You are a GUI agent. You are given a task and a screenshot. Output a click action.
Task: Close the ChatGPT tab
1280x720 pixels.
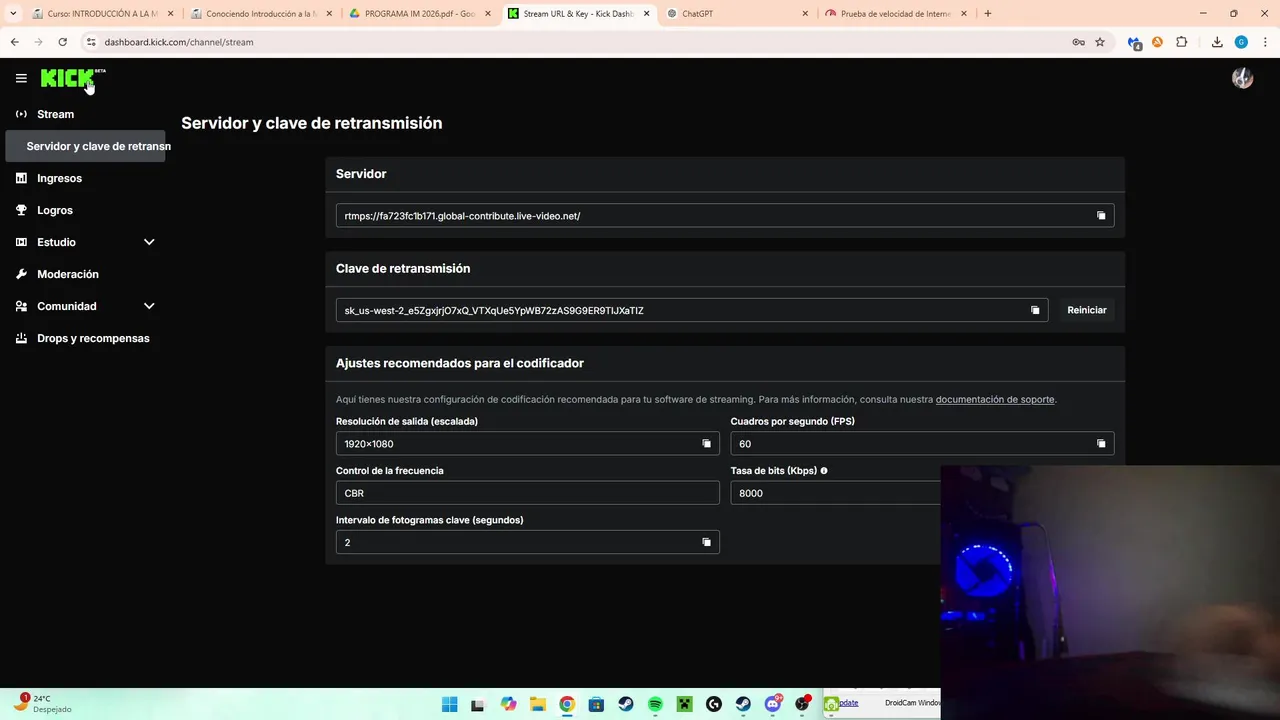(x=805, y=14)
